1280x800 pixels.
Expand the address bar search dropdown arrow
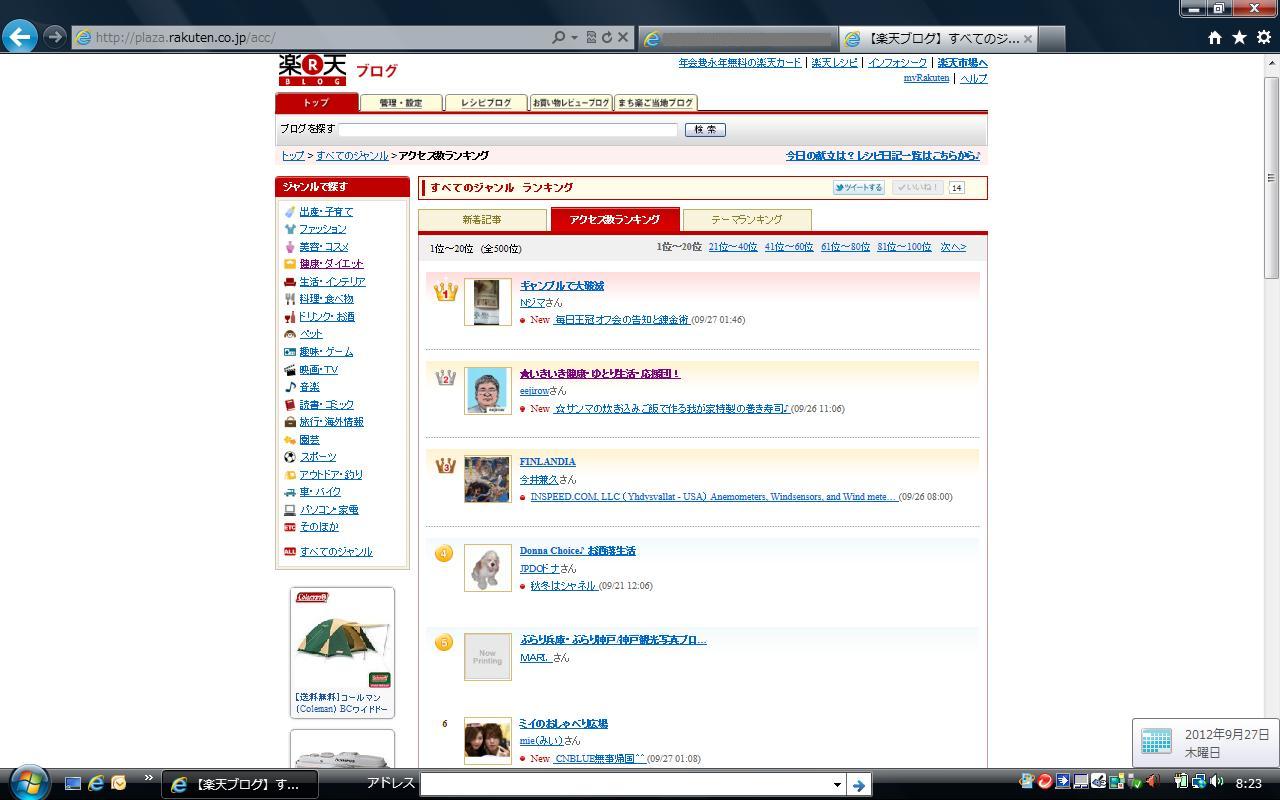(x=574, y=37)
